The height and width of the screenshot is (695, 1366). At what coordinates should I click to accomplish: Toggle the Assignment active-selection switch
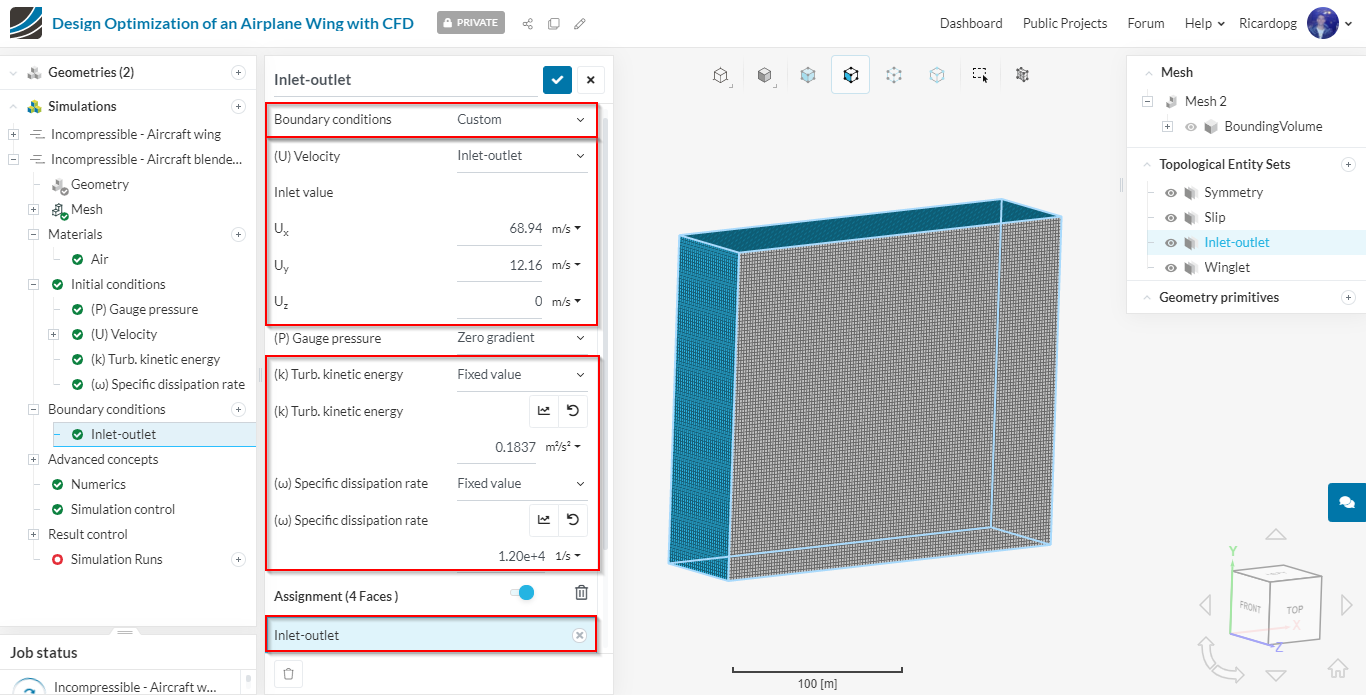pyautogui.click(x=522, y=593)
